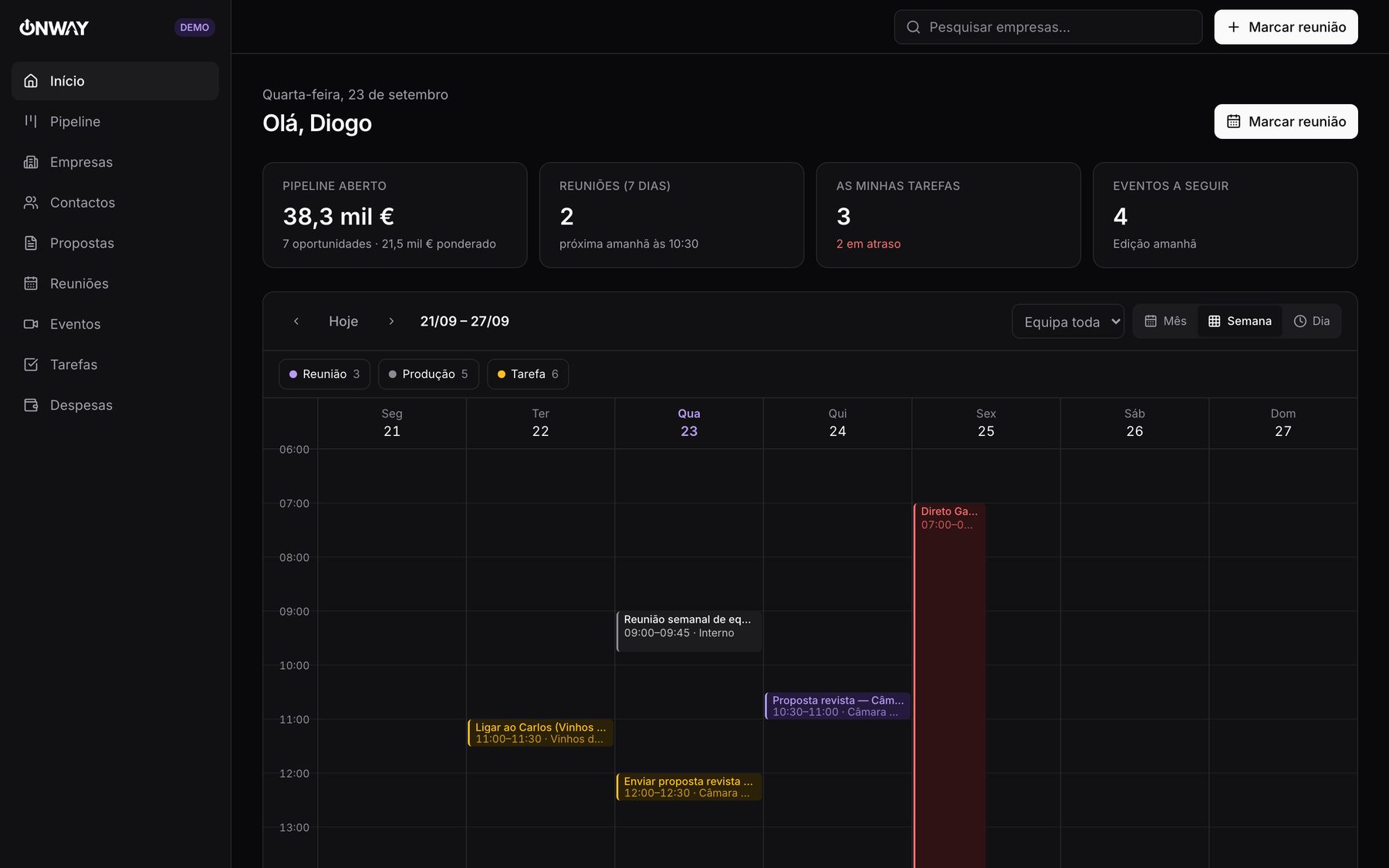Click the DEMO badge
The height and width of the screenshot is (868, 1389).
click(194, 28)
